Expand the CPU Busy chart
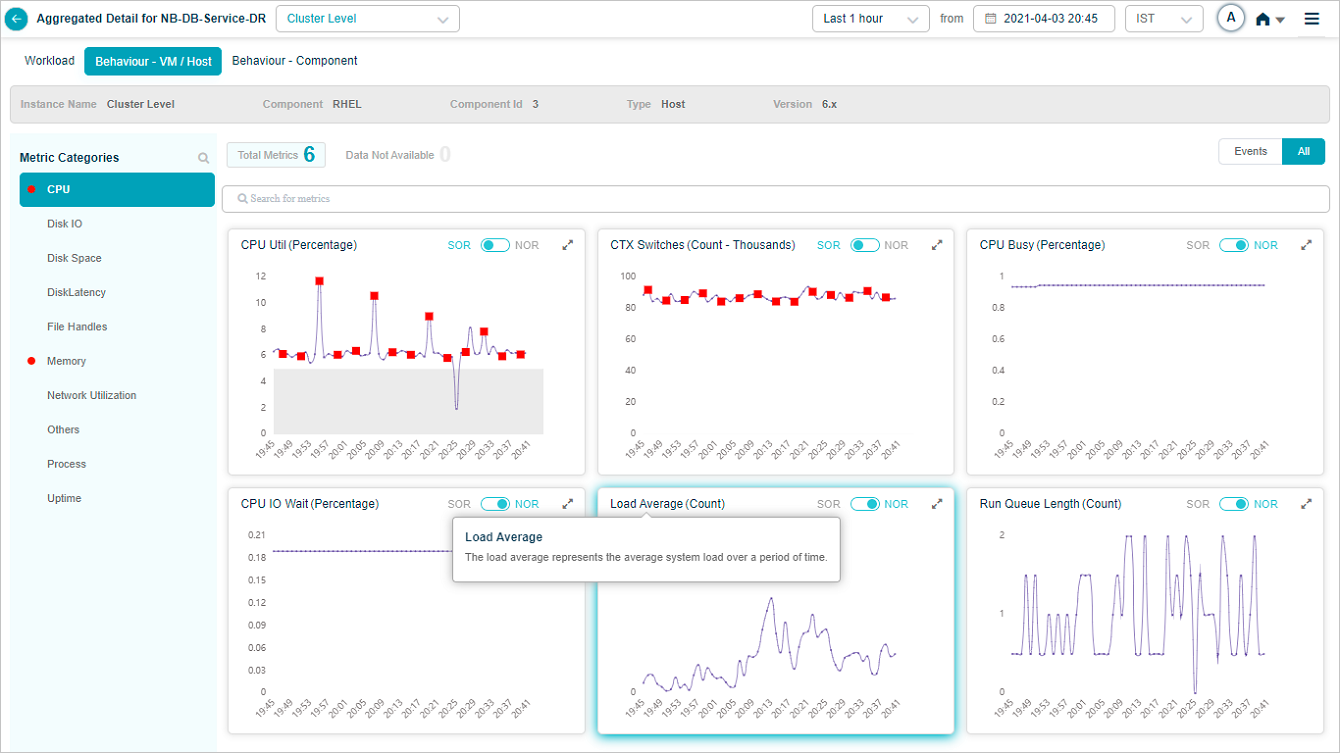Viewport: 1340px width, 753px height. click(x=1306, y=245)
